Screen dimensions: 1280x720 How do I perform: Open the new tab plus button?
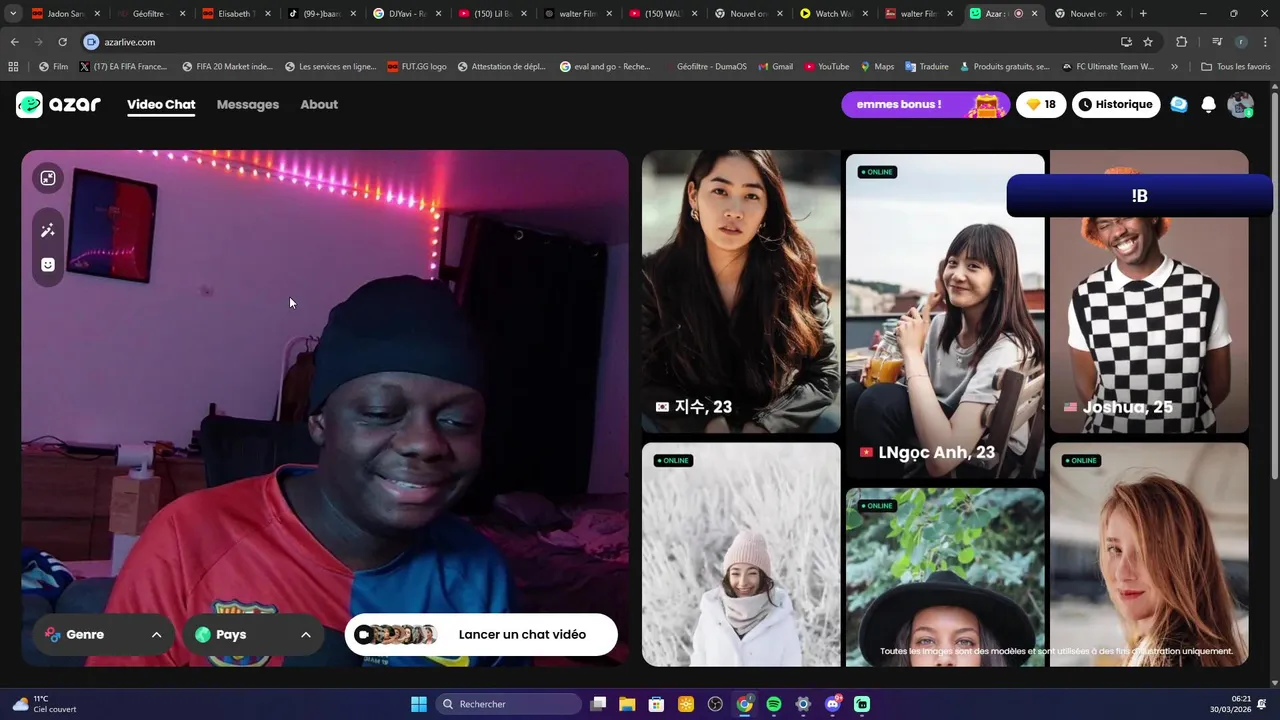tap(1143, 14)
